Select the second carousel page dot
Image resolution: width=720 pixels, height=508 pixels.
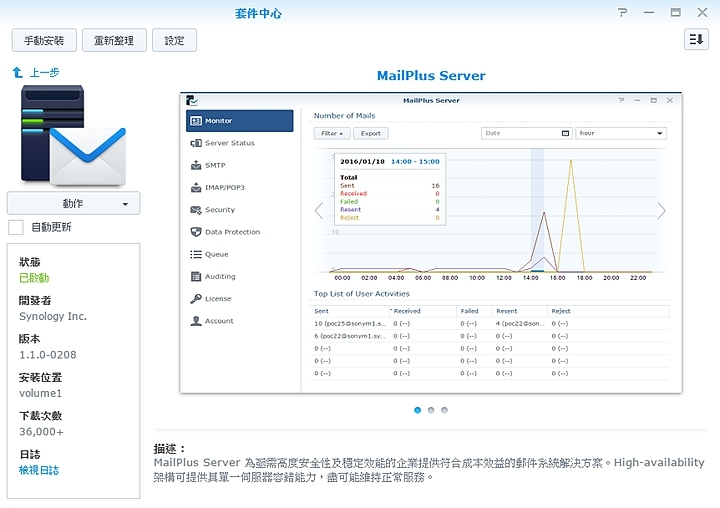click(431, 410)
